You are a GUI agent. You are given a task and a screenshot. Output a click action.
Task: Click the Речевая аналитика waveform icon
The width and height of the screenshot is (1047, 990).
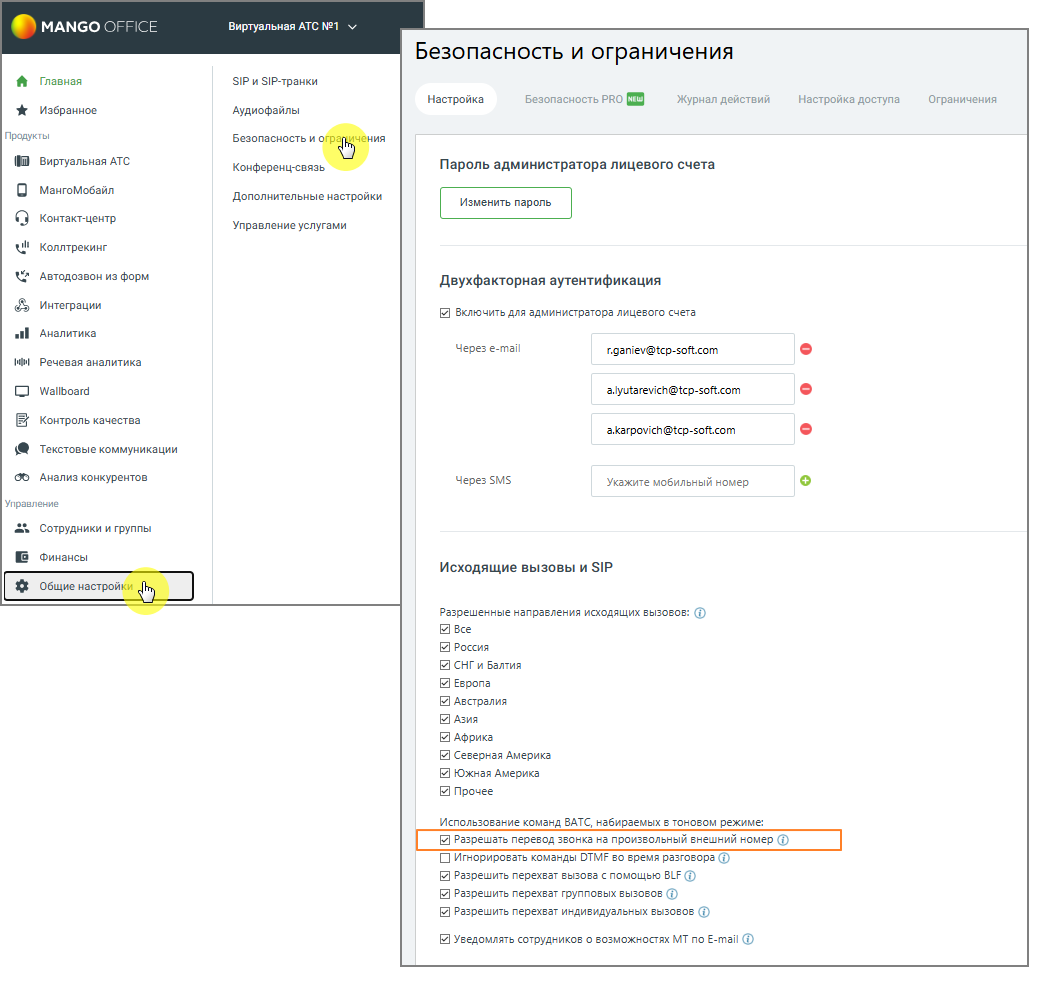(x=22, y=362)
